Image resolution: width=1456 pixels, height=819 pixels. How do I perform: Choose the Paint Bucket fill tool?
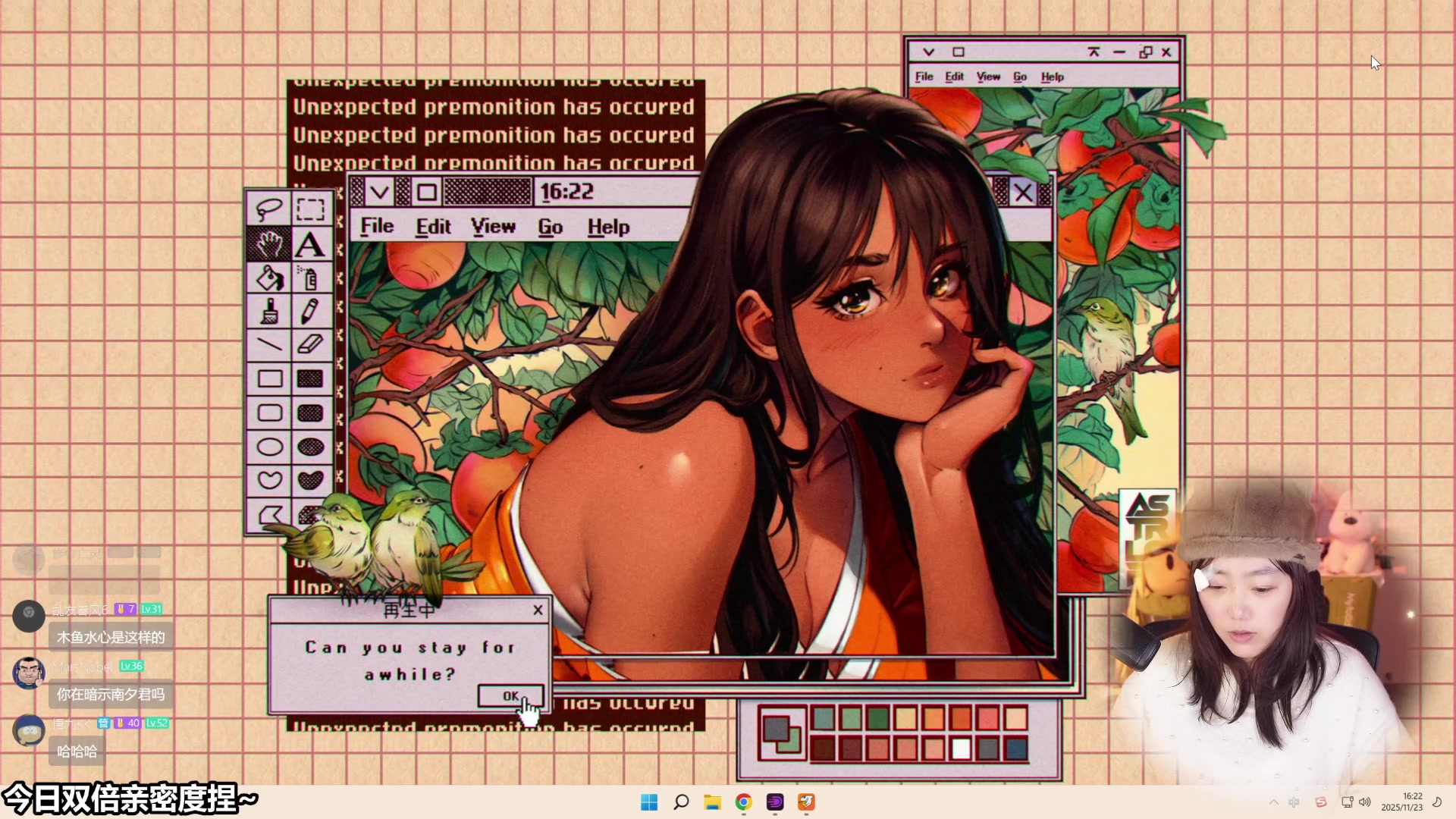(x=268, y=278)
